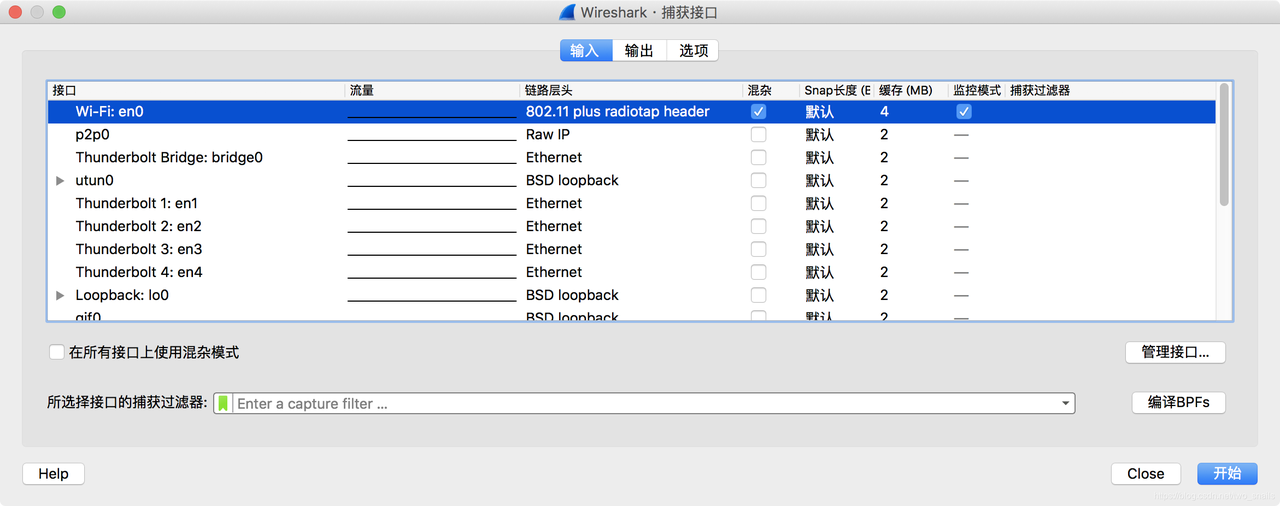Image resolution: width=1280 pixels, height=506 pixels.
Task: Sort by the 链路层头 column header
Action: 632,91
